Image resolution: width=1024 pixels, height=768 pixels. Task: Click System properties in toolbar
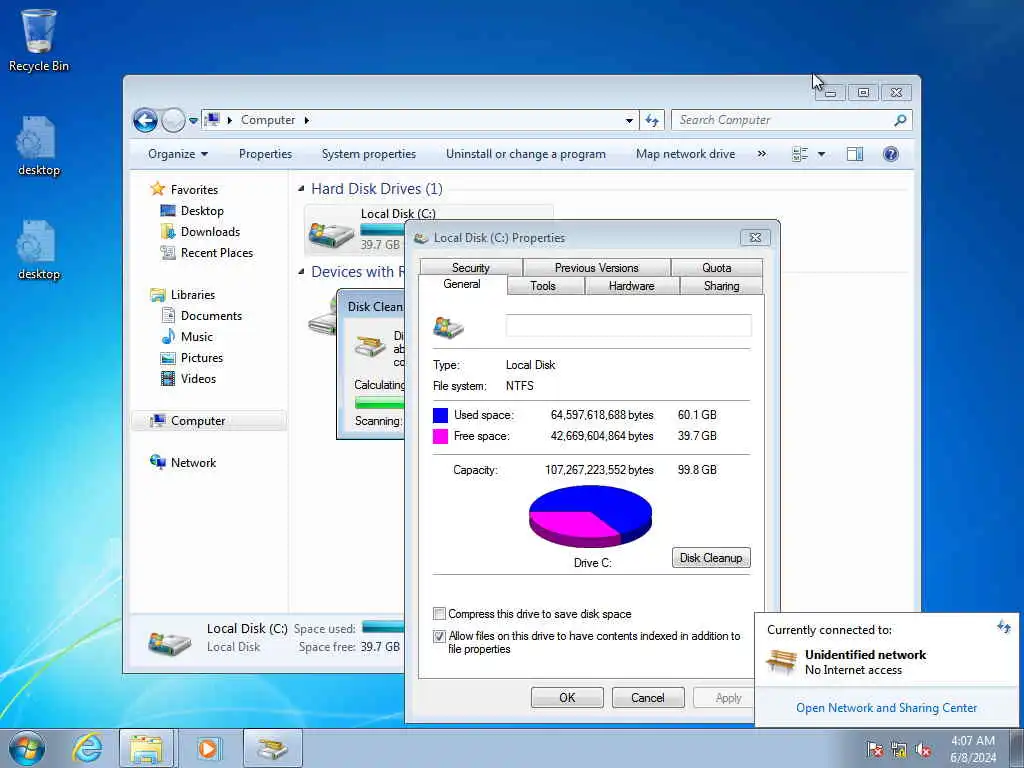pos(369,154)
